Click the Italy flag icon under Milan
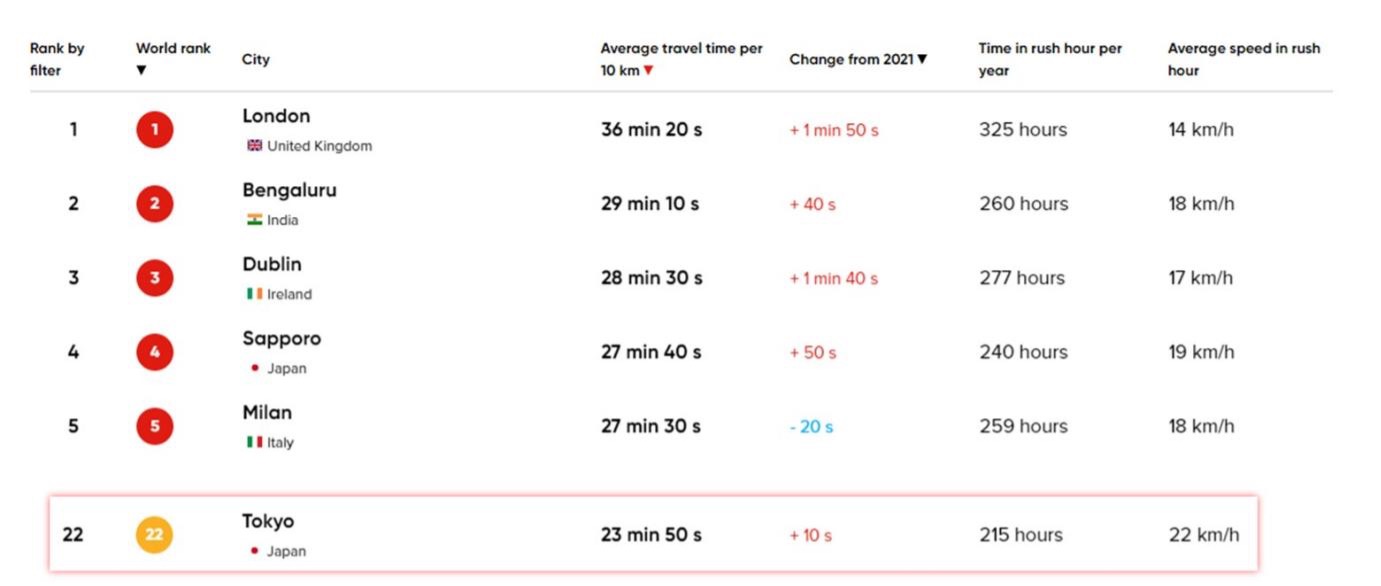The width and height of the screenshot is (1381, 586). 255,442
